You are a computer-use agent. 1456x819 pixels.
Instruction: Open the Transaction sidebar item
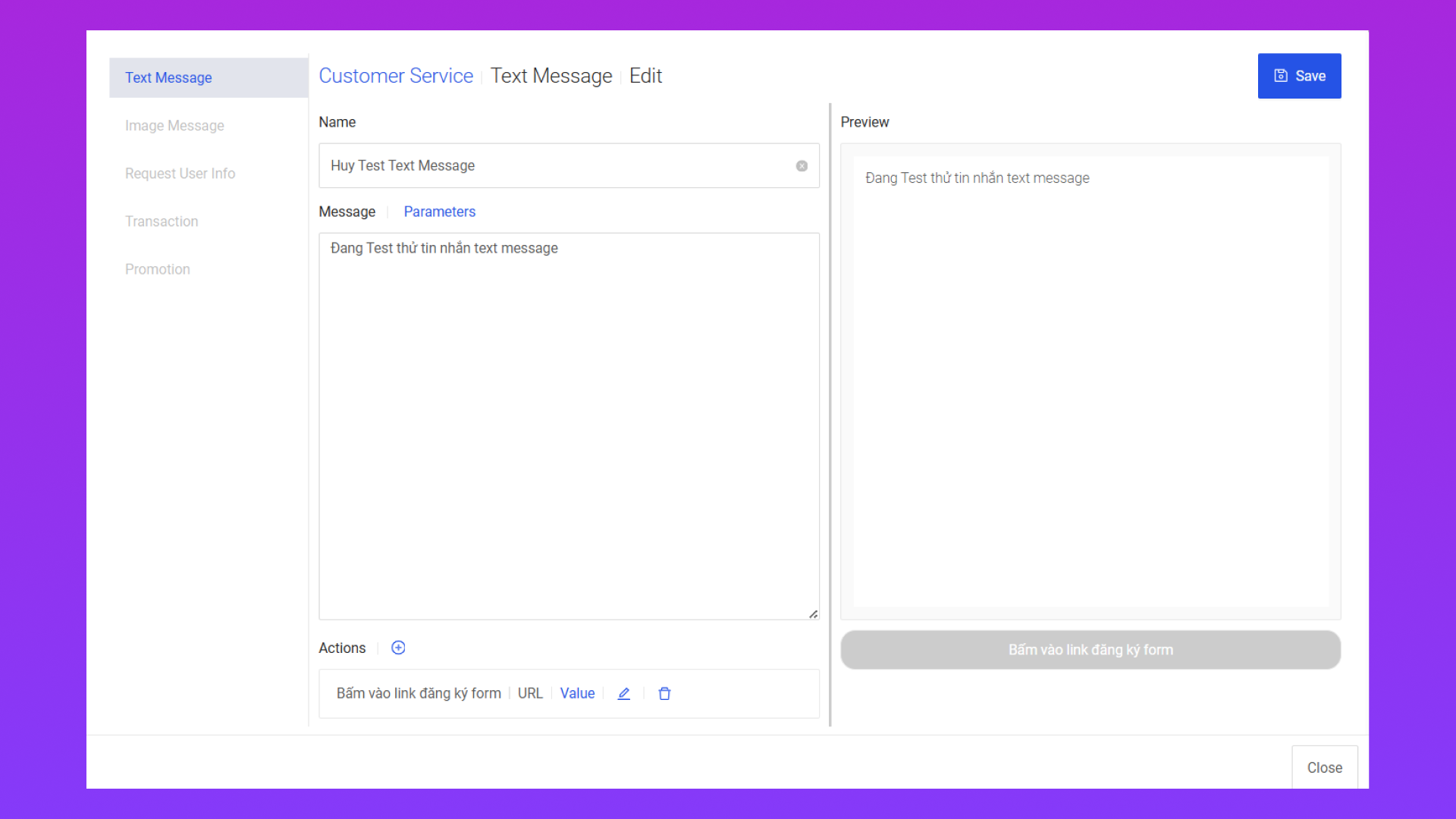pyautogui.click(x=162, y=221)
